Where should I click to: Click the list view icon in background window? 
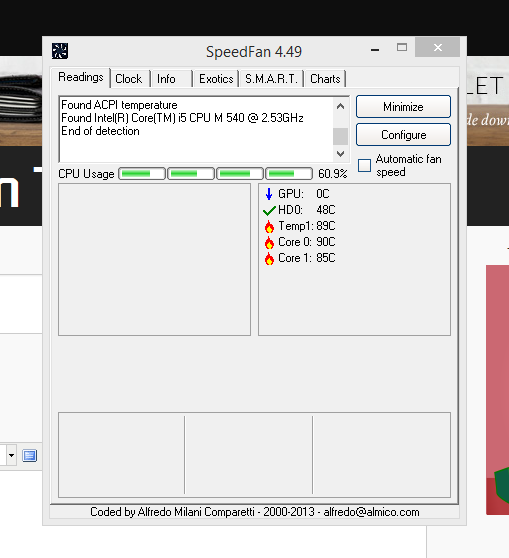click(x=30, y=456)
